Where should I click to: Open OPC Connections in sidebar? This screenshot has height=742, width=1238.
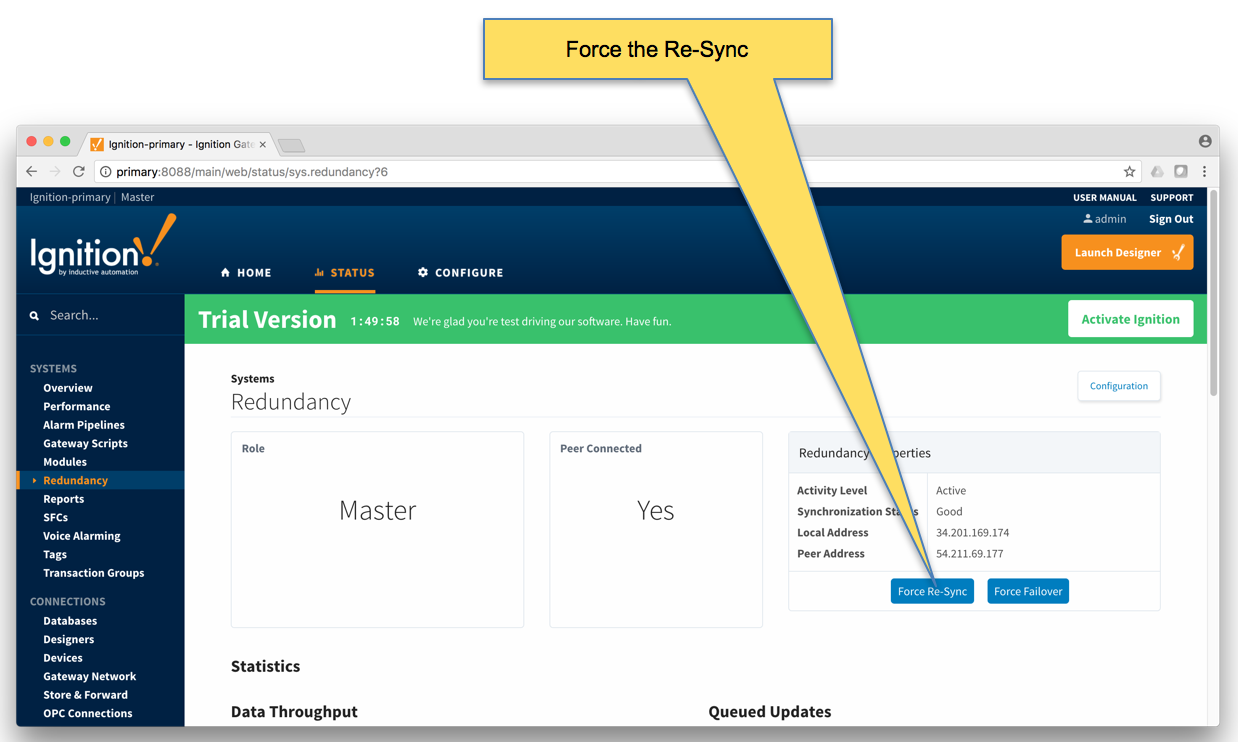click(x=88, y=714)
